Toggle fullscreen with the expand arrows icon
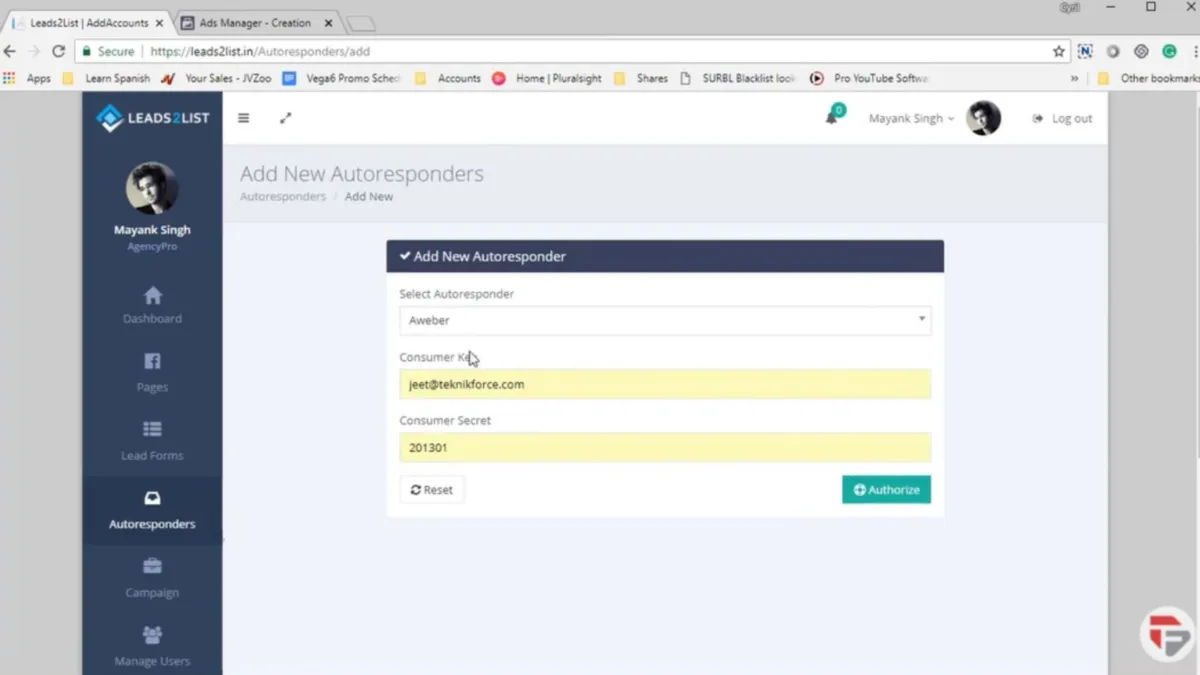 coord(285,118)
